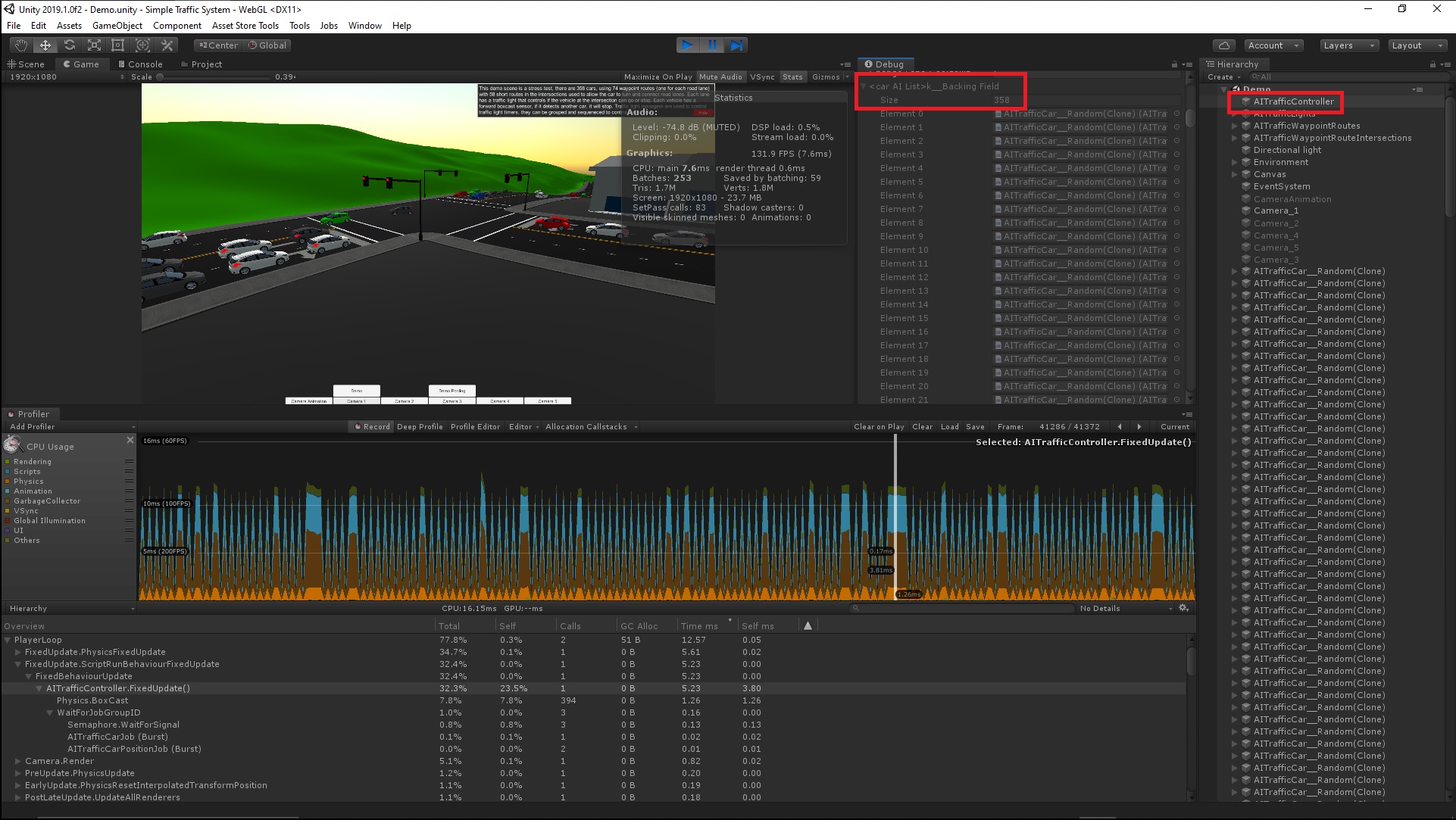Click the Step frame button
1456x820 pixels.
tap(736, 45)
